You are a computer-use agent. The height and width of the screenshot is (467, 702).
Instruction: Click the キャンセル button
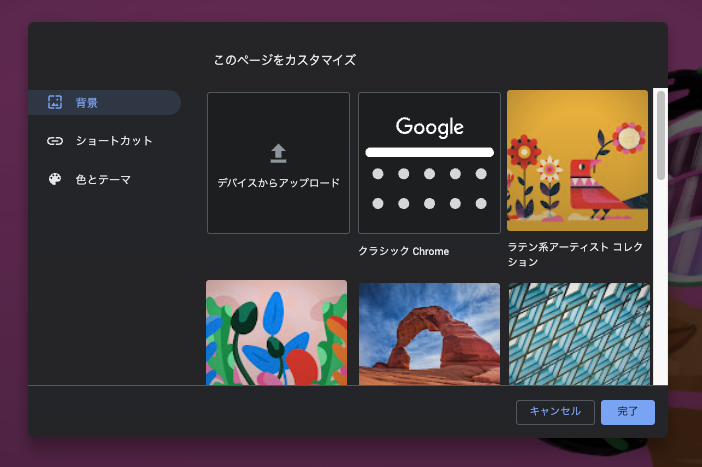(x=555, y=412)
